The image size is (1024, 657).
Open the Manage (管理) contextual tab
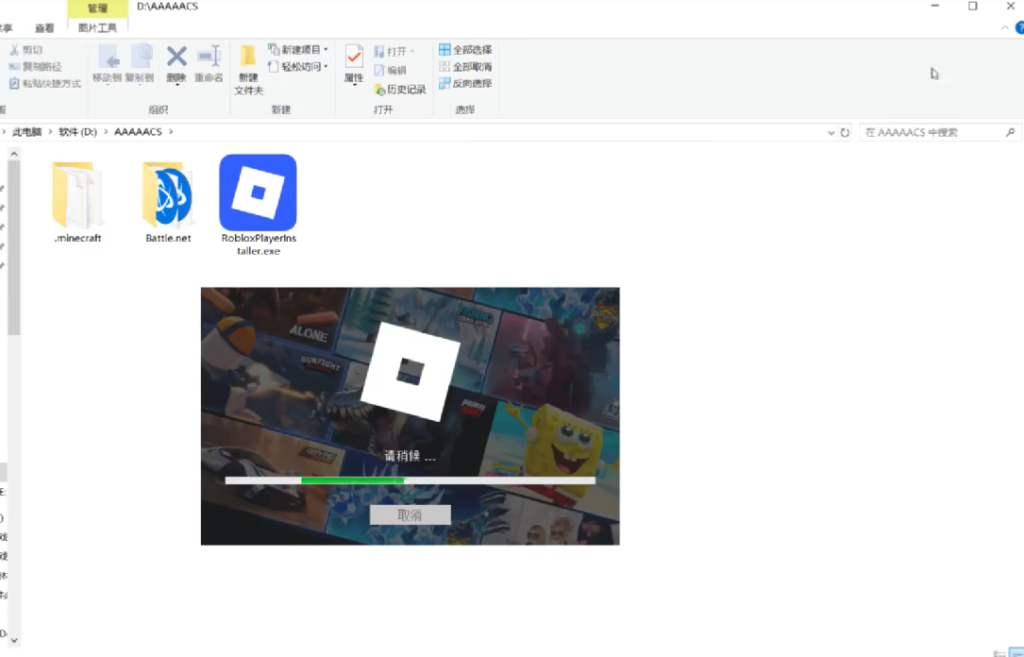[x=97, y=8]
